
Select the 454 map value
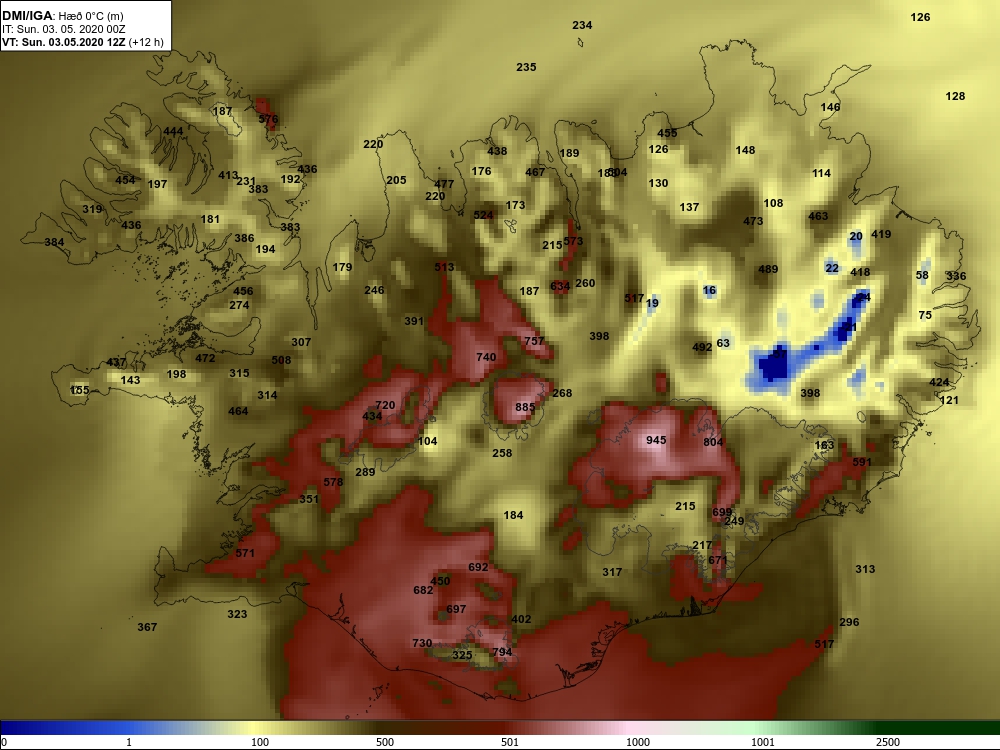[125, 180]
